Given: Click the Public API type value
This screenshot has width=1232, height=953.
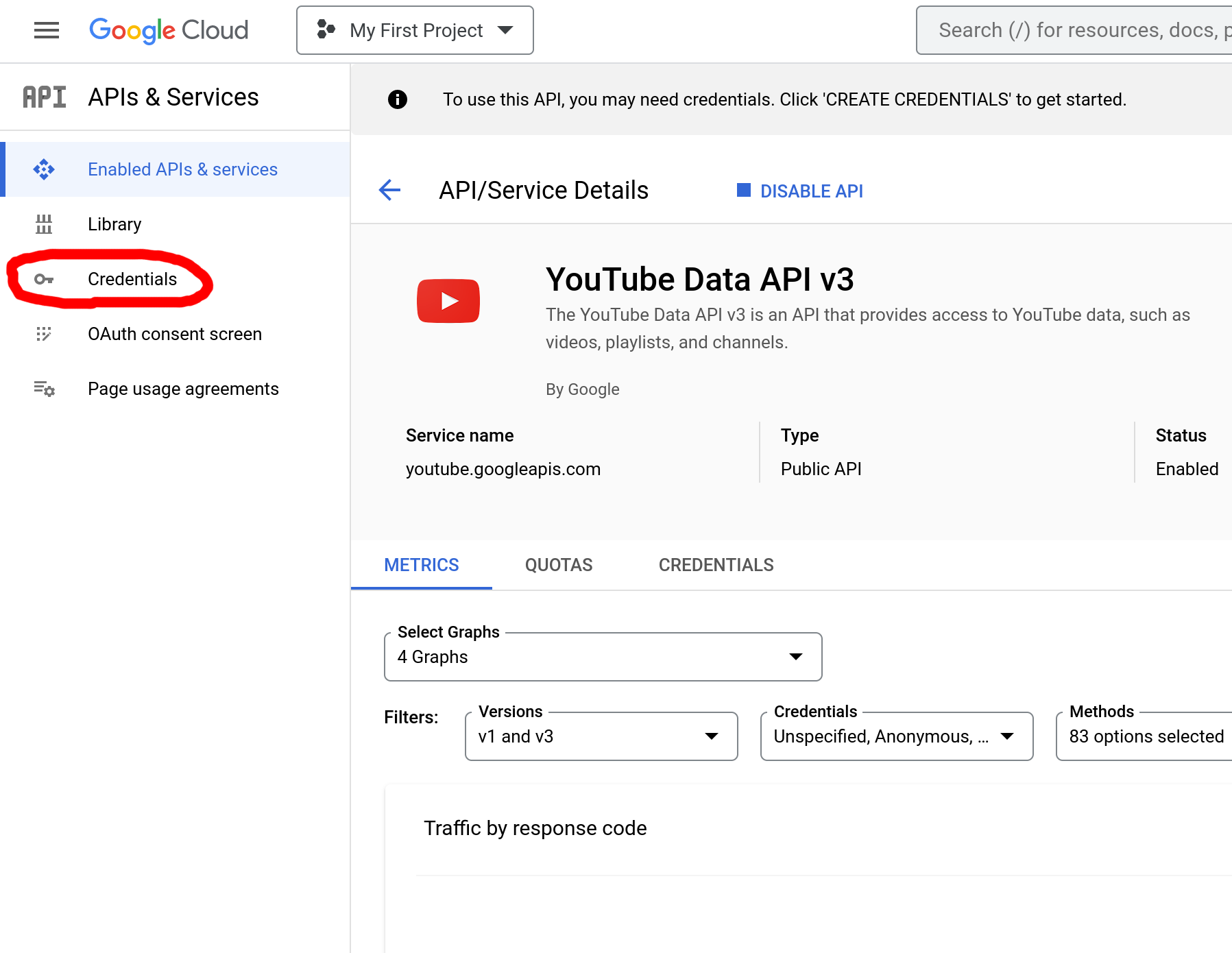Looking at the screenshot, I should [821, 469].
